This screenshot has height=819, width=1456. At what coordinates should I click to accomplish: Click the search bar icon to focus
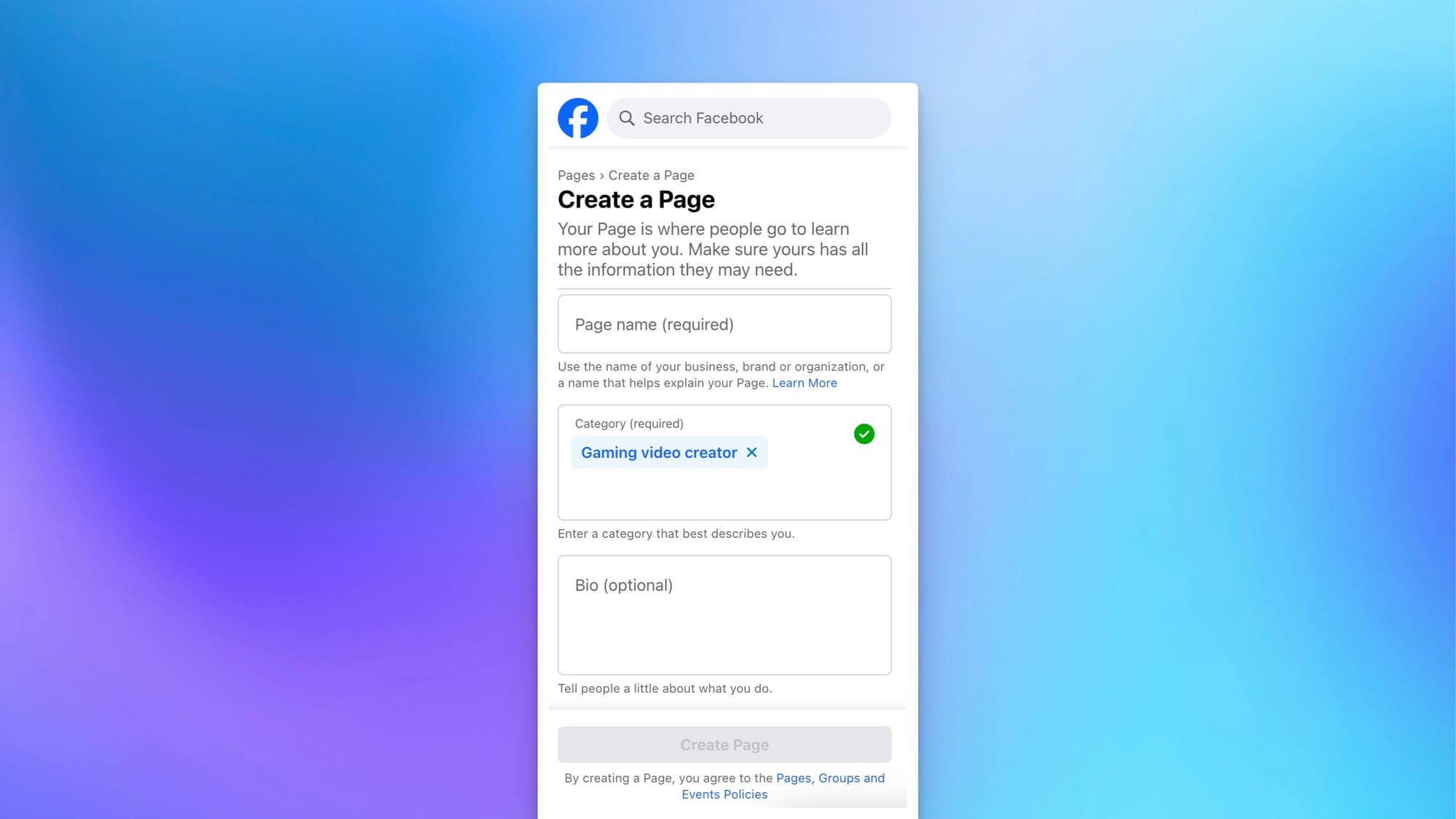point(627,118)
